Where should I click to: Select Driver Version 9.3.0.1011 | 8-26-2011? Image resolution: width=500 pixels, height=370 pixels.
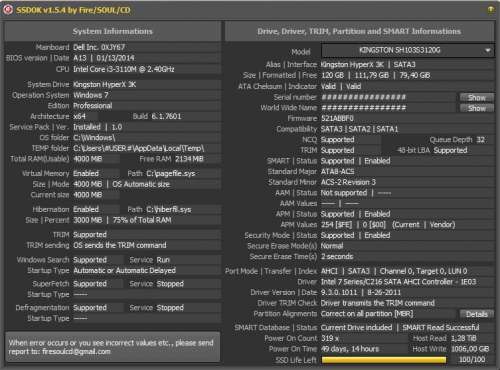[361, 293]
